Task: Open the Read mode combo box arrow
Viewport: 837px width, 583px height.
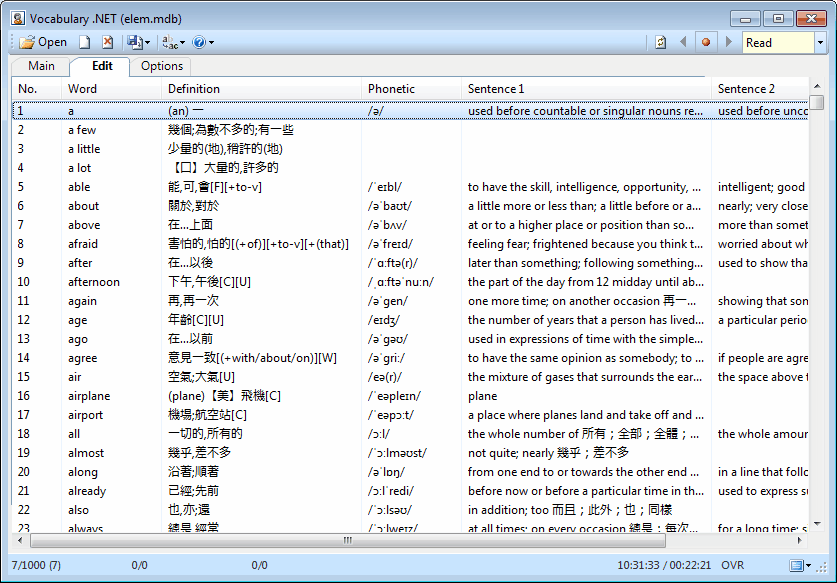Action: pyautogui.click(x=820, y=43)
